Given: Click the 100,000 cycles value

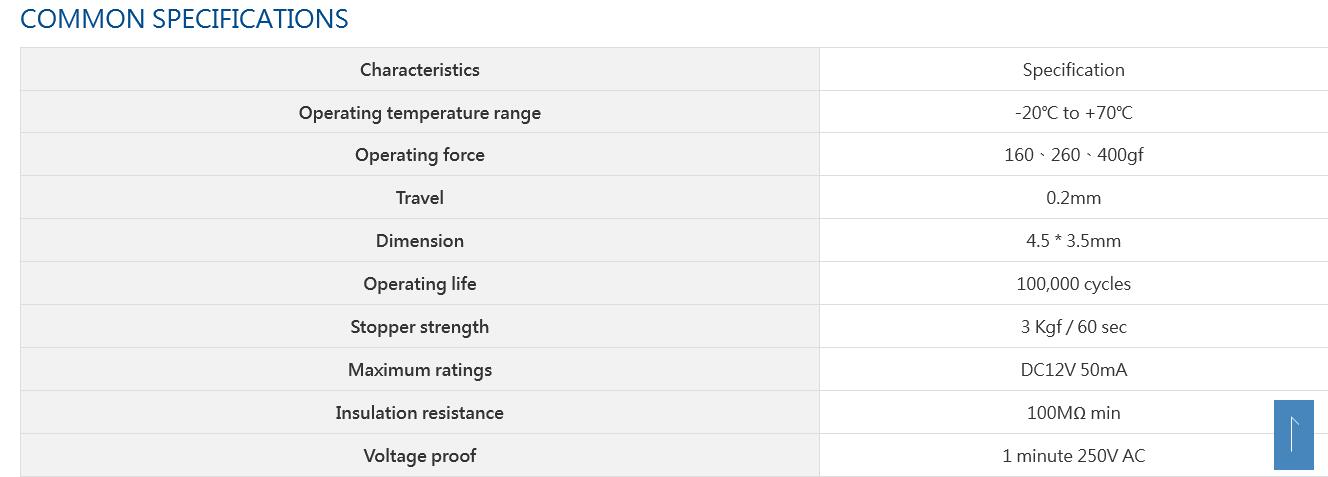Looking at the screenshot, I should pos(1073,284).
